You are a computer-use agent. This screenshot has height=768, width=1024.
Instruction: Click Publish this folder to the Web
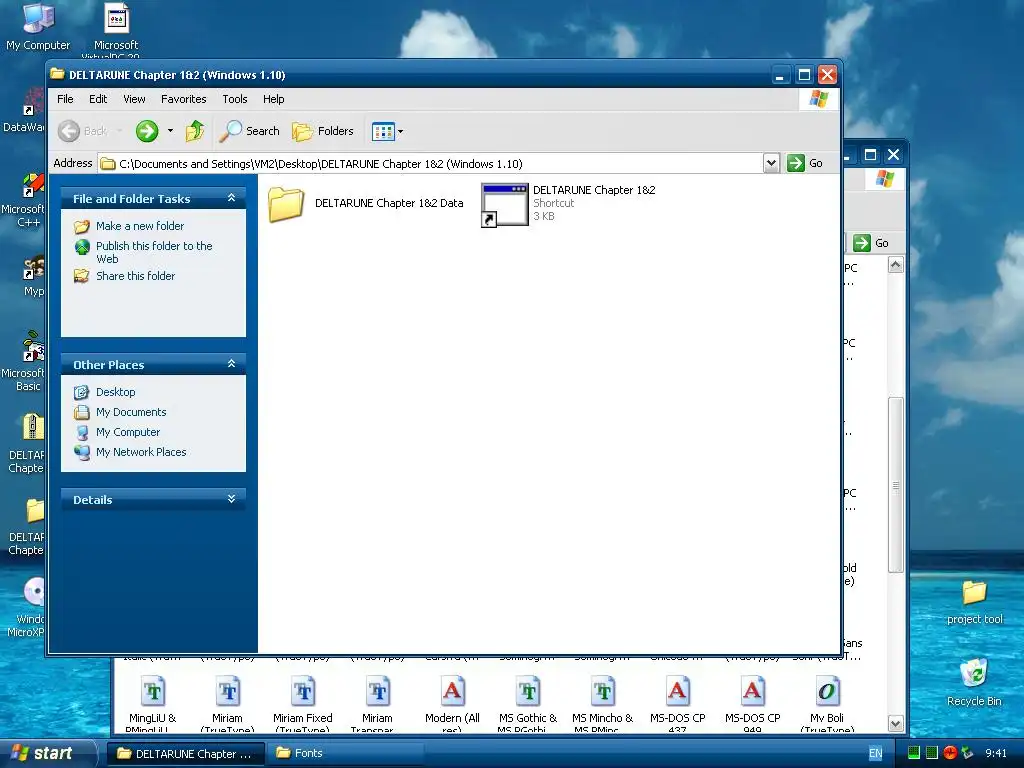pyautogui.click(x=154, y=252)
